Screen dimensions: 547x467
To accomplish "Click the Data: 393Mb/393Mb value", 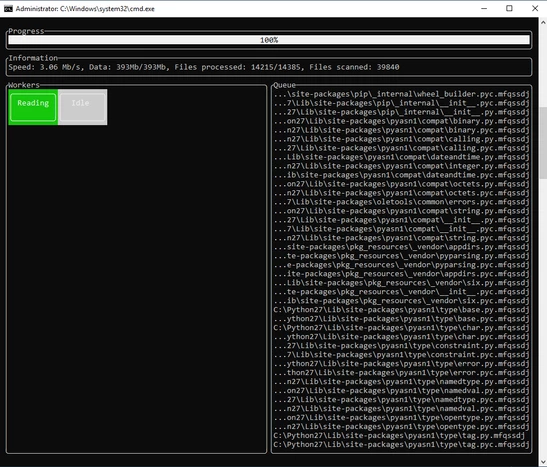I will [127, 67].
